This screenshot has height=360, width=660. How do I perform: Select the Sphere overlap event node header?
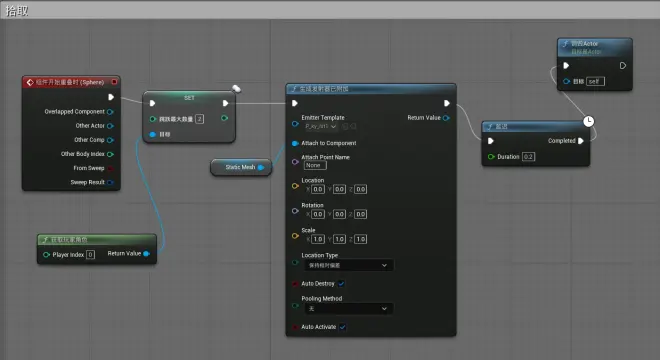pos(71,82)
